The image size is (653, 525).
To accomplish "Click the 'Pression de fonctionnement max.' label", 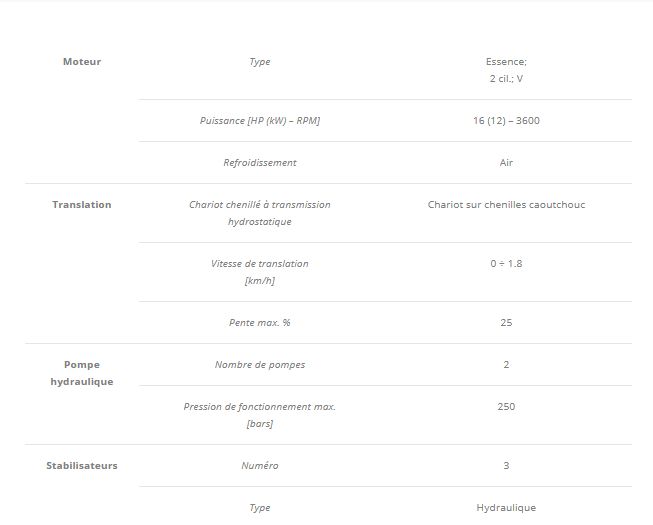I will click(259, 407).
